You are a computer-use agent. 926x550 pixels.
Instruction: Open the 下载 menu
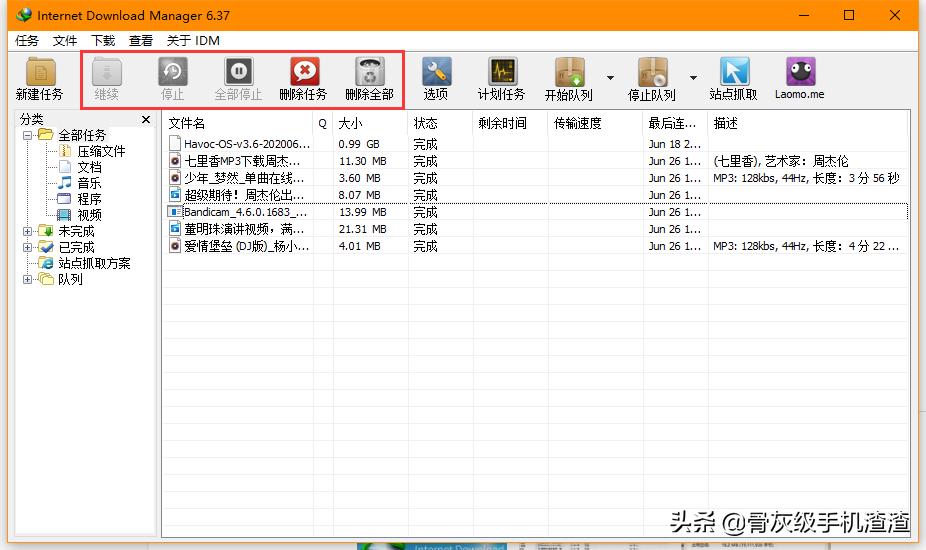(x=103, y=40)
